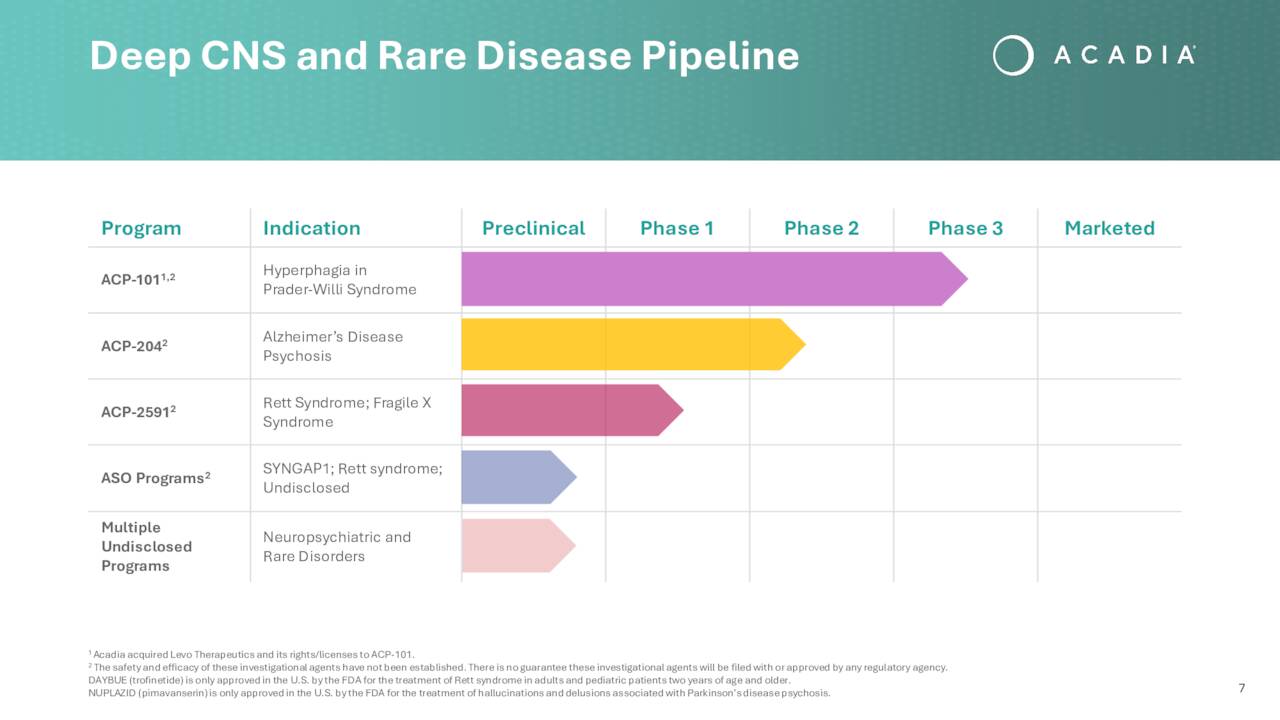Click 'Neuropsychiatric and Rare Disorders' indication
Screen dimensions: 1280x720
click(x=337, y=546)
